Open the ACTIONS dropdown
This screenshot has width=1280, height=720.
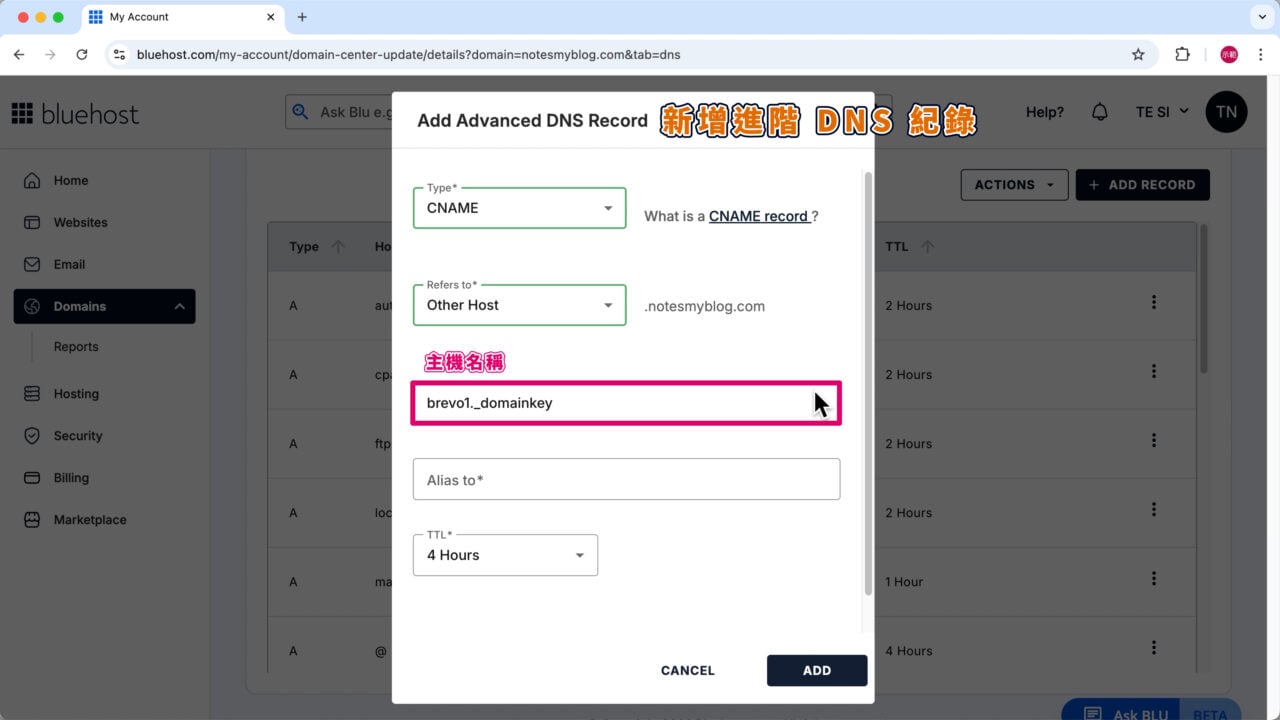pos(1014,184)
